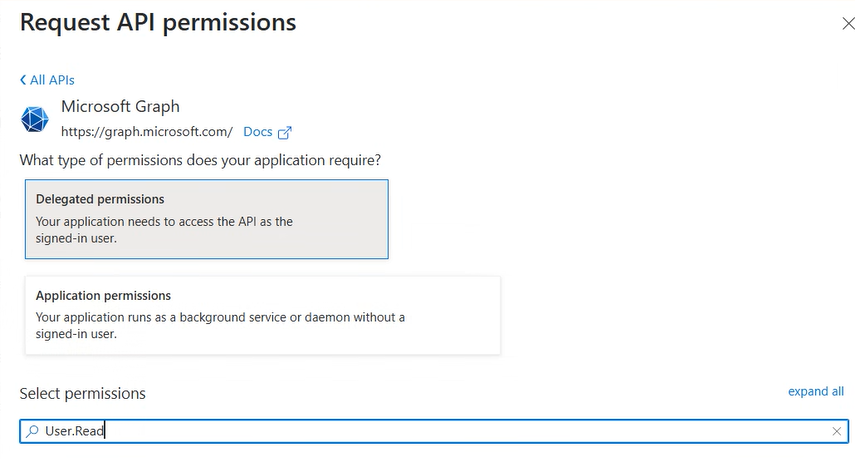The width and height of the screenshot is (855, 459).
Task: Click the external link icon after Docs
Action: (284, 132)
